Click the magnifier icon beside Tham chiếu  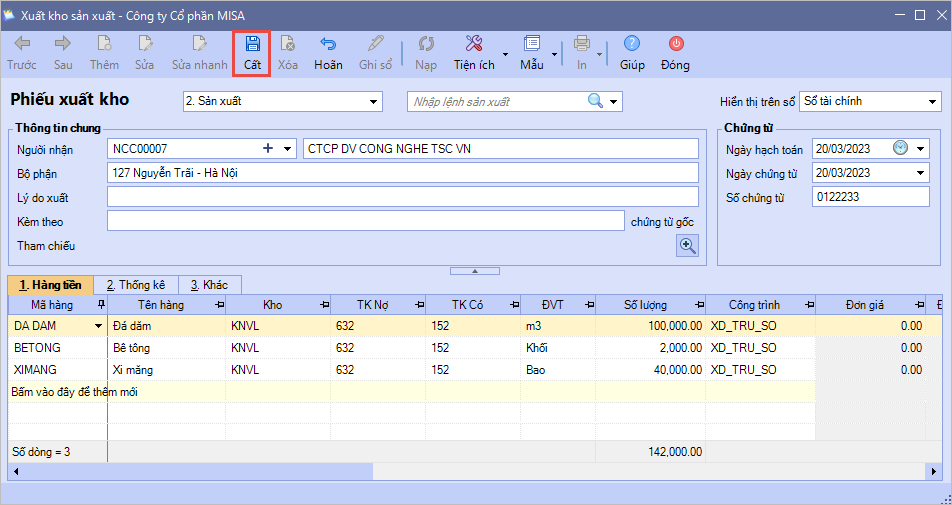687,246
